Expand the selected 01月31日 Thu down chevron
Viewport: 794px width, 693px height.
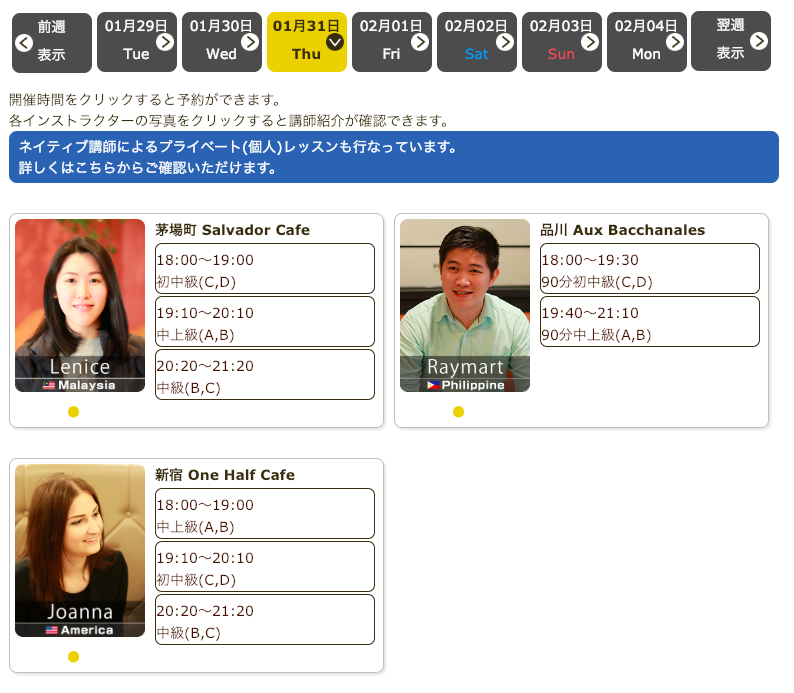coord(335,41)
